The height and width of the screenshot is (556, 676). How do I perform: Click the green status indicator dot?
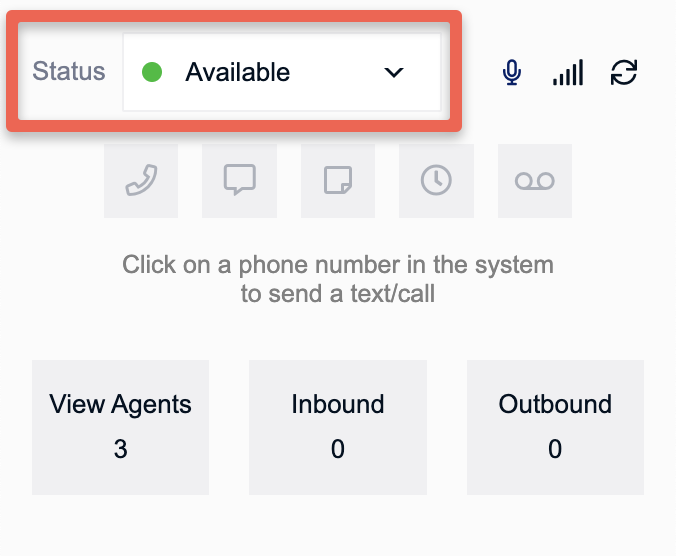[x=152, y=72]
